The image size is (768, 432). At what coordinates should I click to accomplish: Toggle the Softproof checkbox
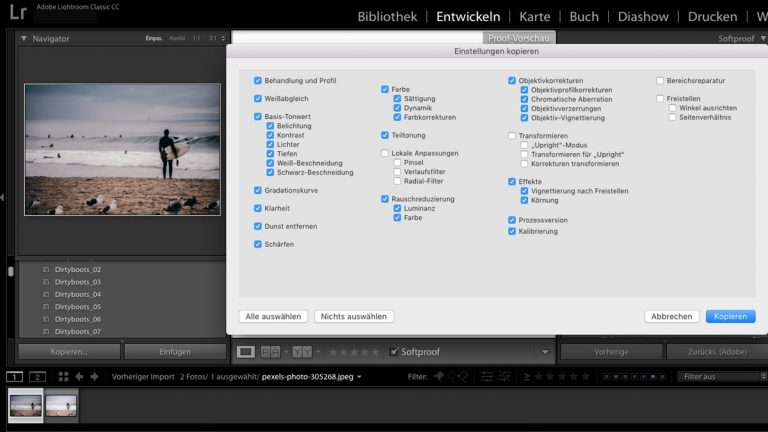coord(394,352)
